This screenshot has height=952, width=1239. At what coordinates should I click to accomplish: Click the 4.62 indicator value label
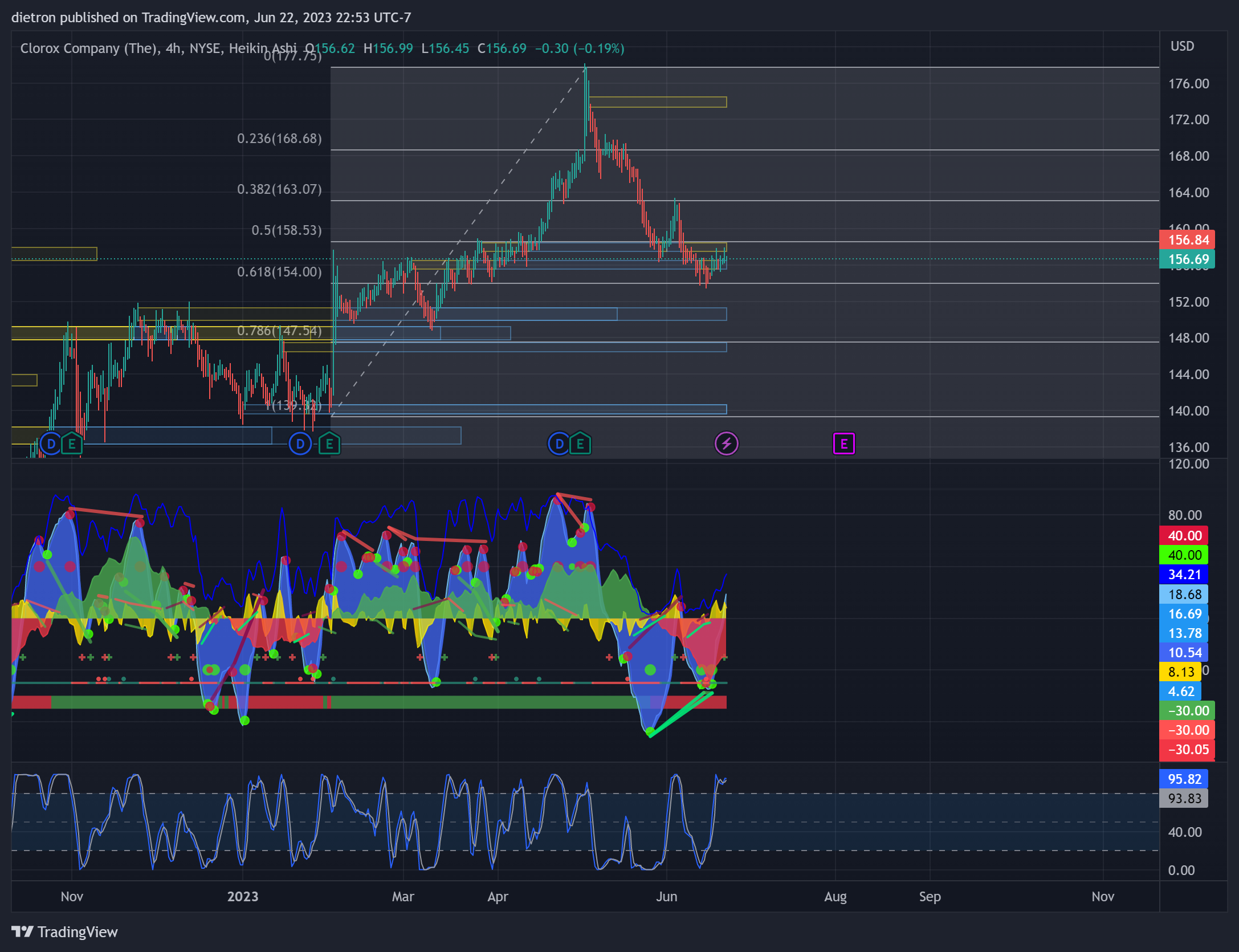[x=1180, y=691]
